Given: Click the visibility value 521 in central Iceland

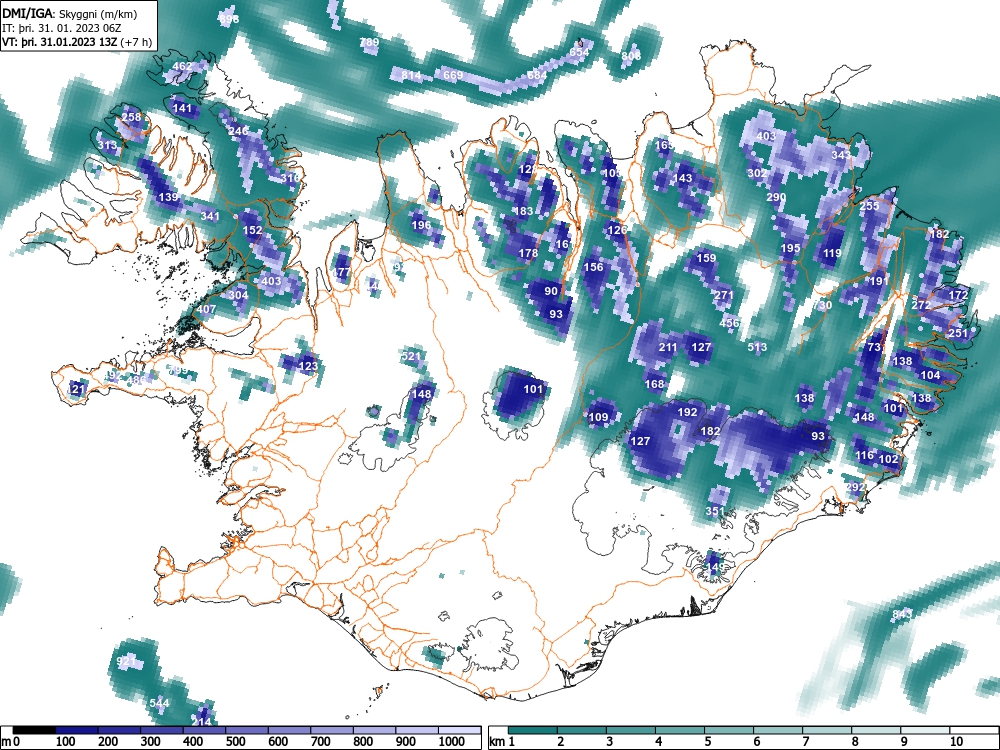Looking at the screenshot, I should pos(411,356).
